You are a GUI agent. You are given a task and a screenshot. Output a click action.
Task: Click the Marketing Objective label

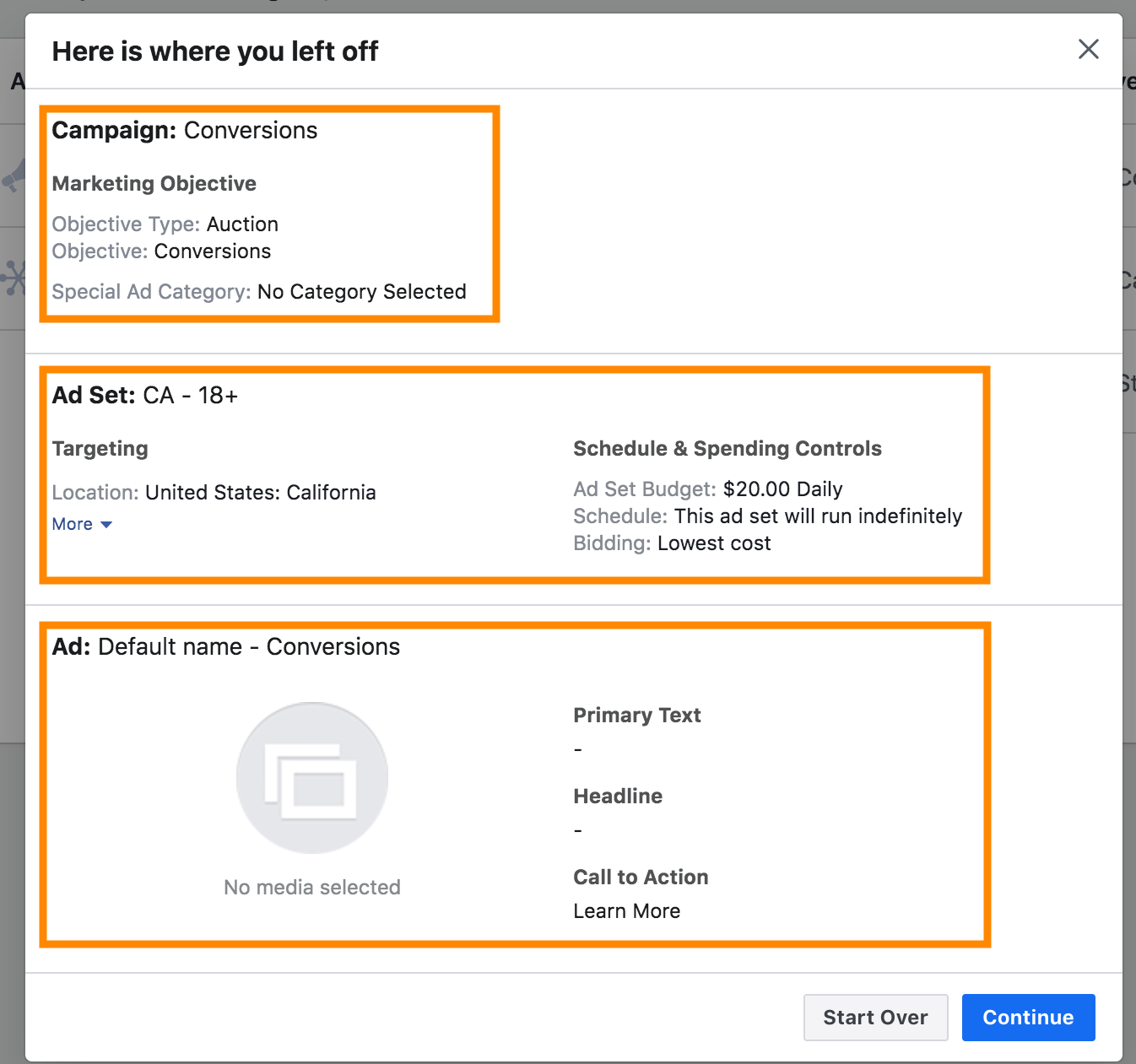click(154, 184)
